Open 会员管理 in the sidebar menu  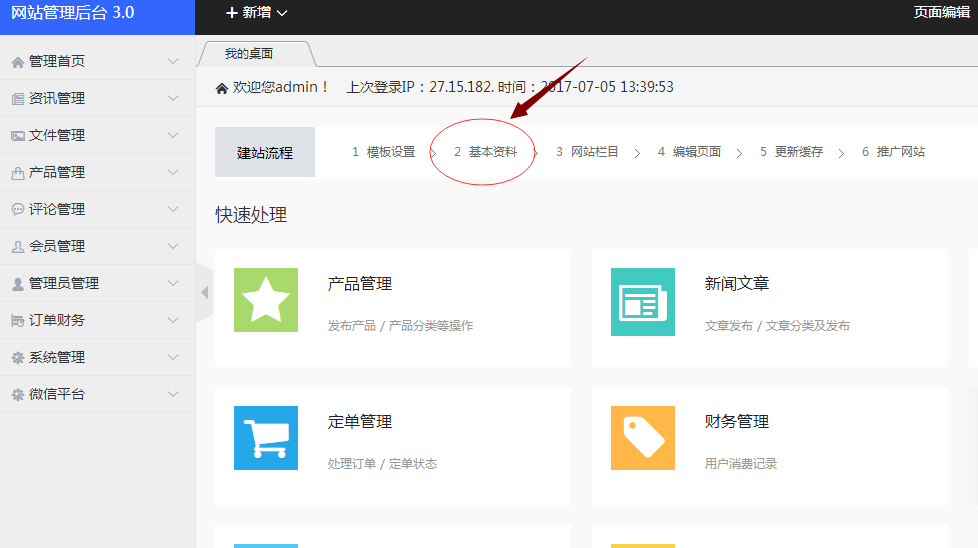(x=57, y=246)
